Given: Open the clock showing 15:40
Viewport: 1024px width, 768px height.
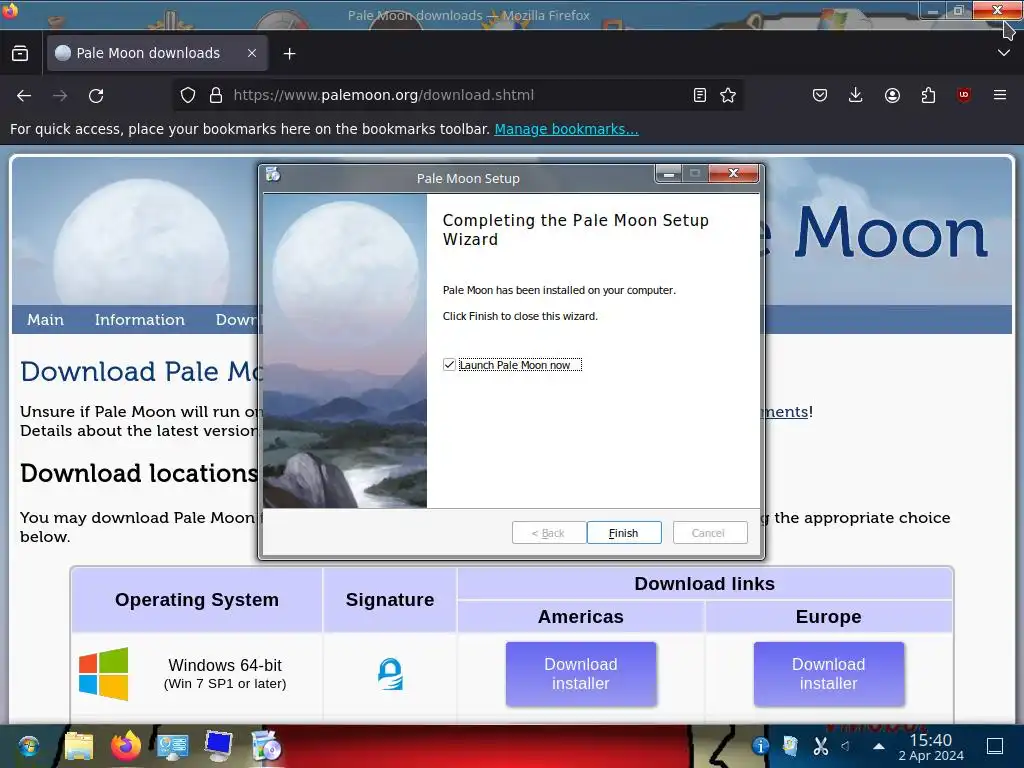Looking at the screenshot, I should pos(931,747).
